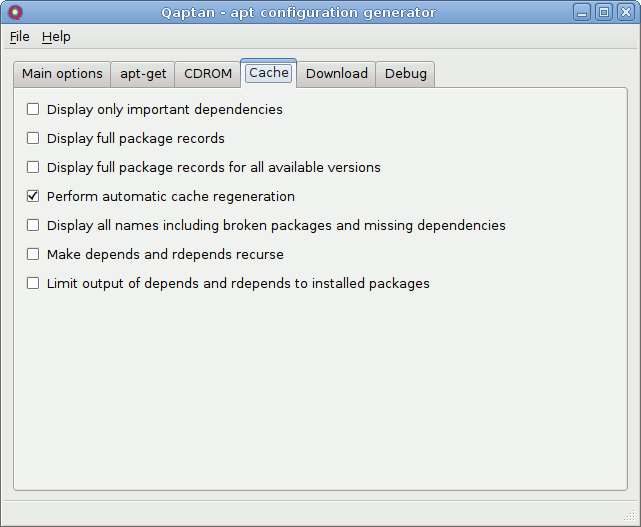
Task: Switch to the Download tab
Action: (336, 74)
